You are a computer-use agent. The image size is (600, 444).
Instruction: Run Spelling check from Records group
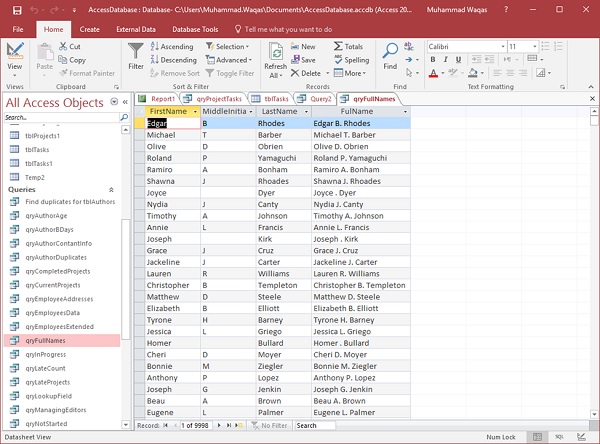tap(350, 59)
